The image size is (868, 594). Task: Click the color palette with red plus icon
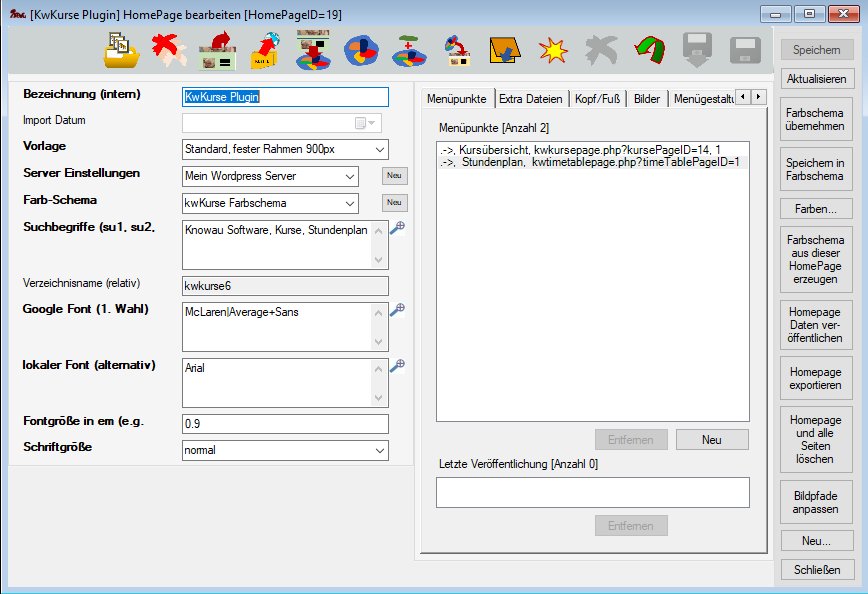[x=409, y=49]
